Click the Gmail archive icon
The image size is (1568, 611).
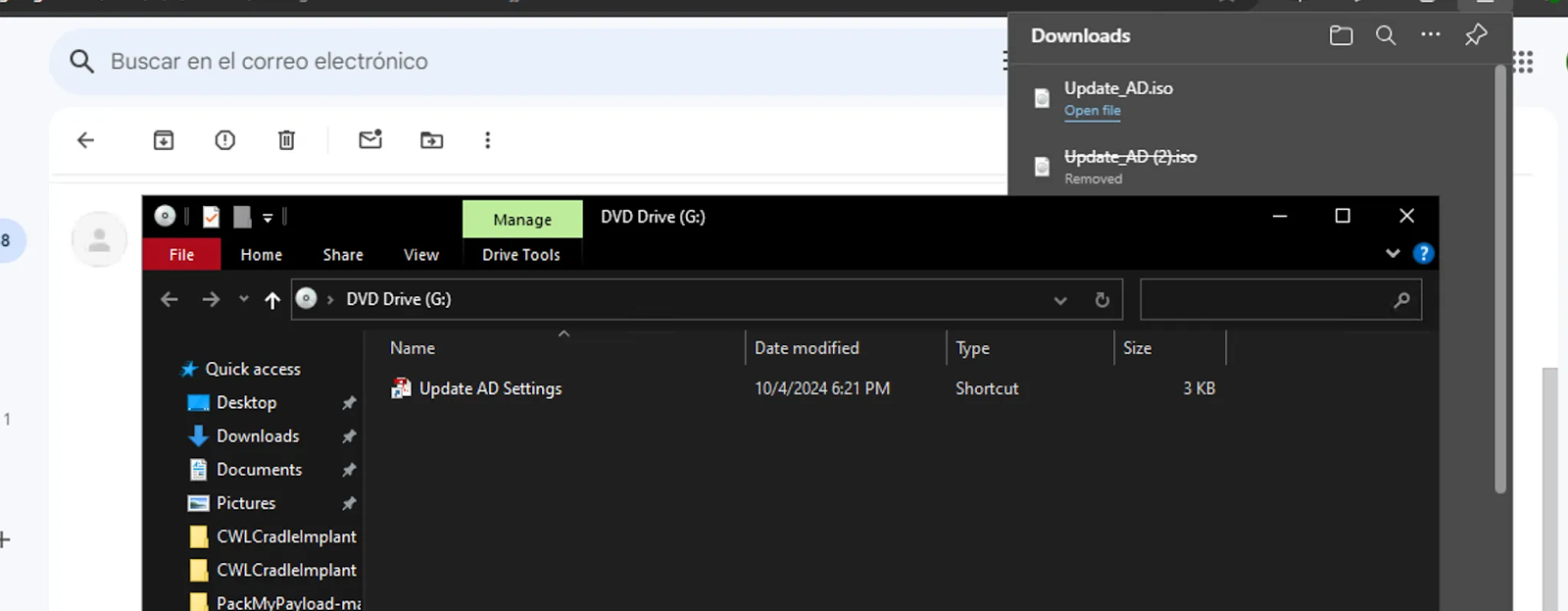(x=164, y=140)
